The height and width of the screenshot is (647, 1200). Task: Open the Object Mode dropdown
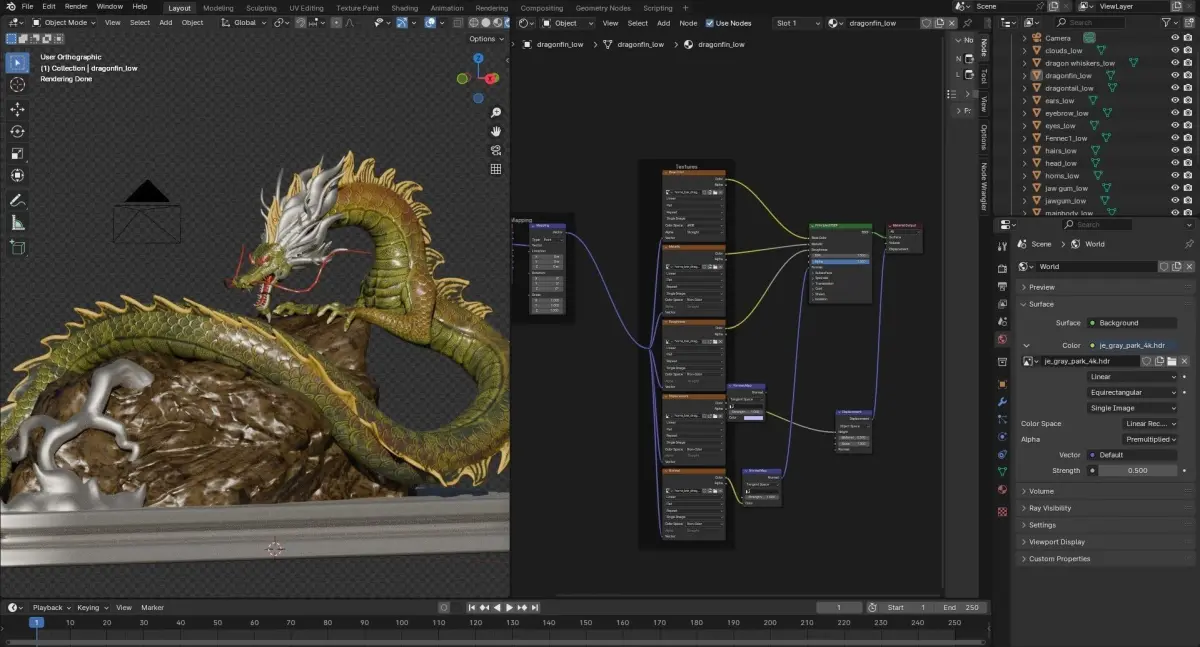coord(64,23)
